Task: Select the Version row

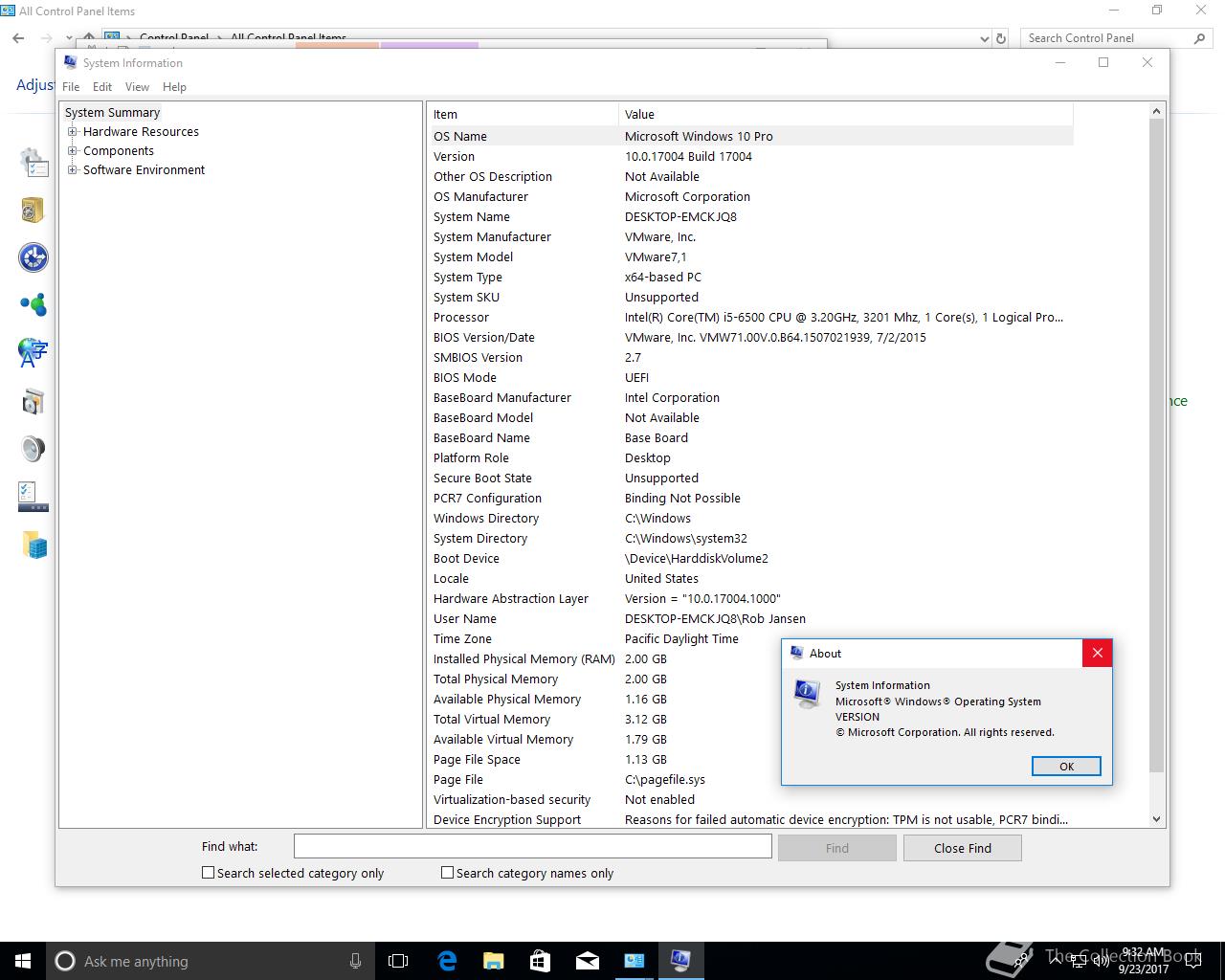Action: click(750, 156)
